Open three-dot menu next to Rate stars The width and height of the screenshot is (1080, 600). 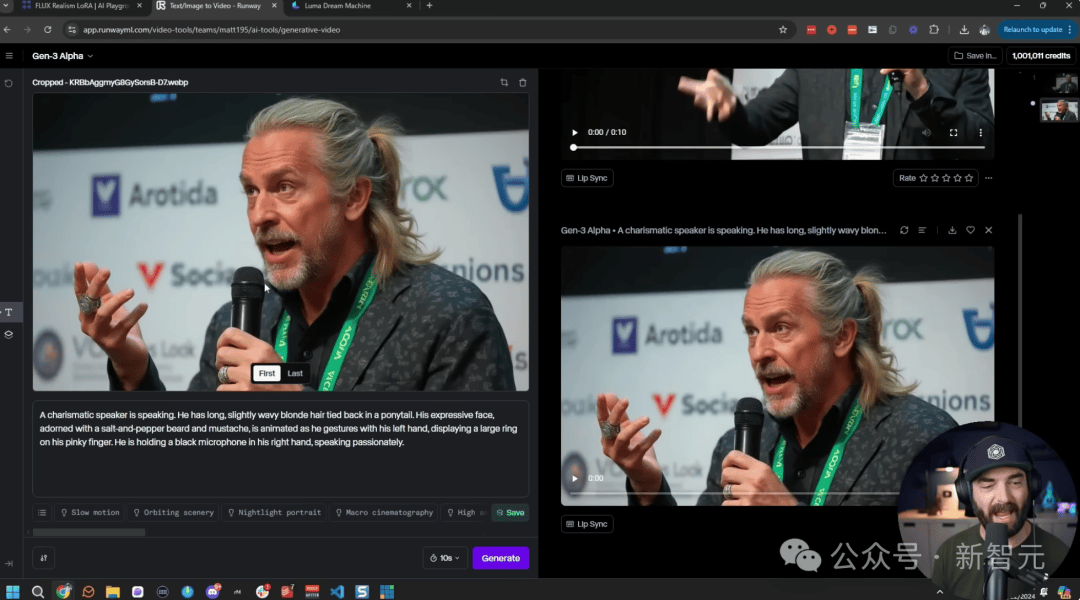(989, 178)
